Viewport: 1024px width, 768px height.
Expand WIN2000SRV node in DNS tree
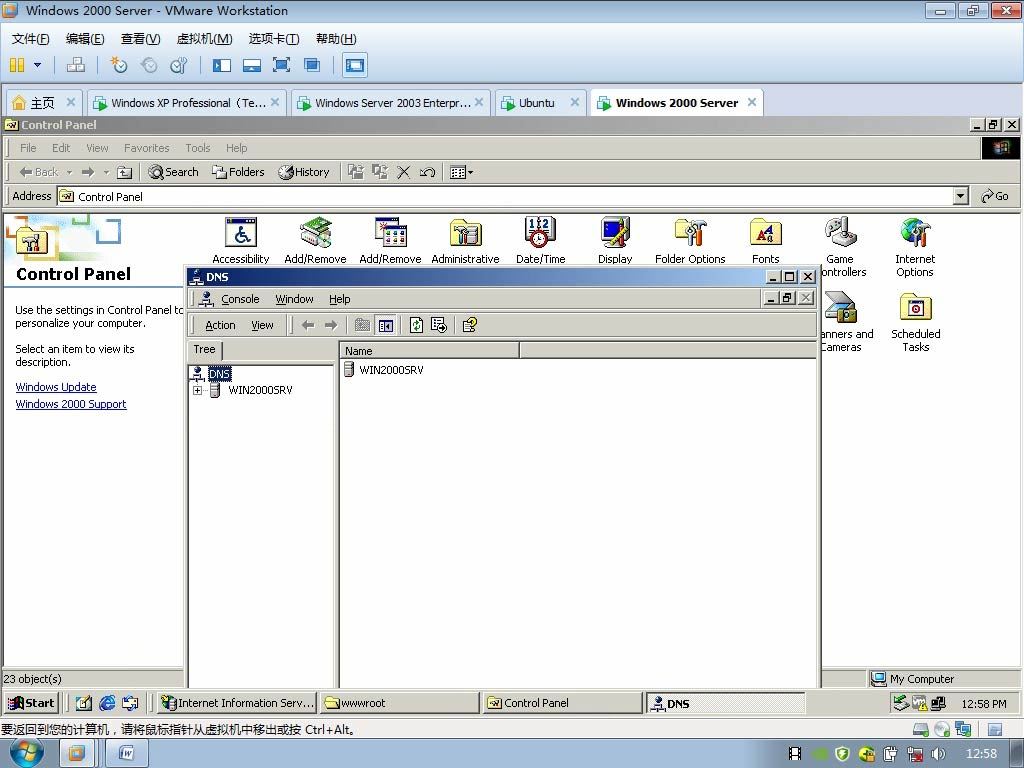(x=197, y=391)
